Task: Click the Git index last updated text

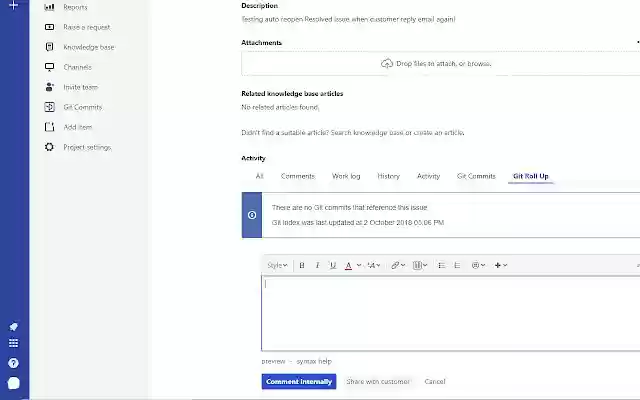Action: coord(358,222)
